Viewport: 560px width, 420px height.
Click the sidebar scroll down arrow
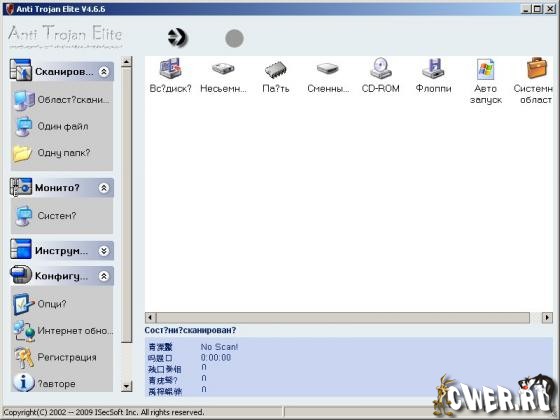(x=126, y=386)
